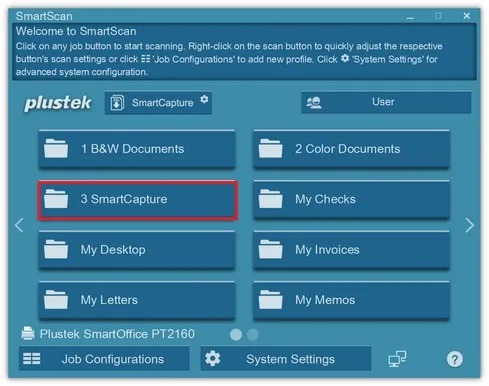Open the network computers icon
The image size is (489, 386).
pos(397,359)
